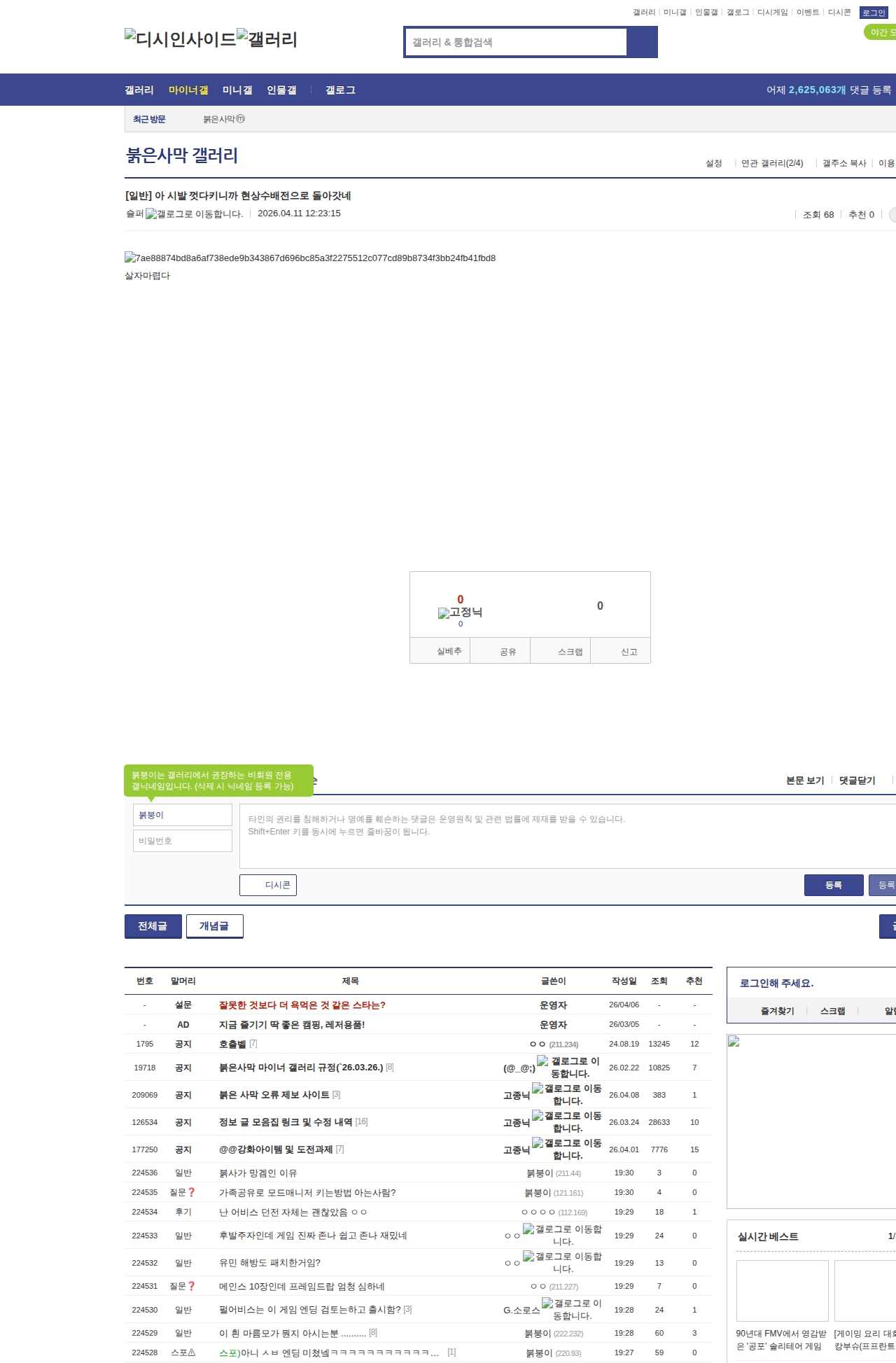Select 인물갤 in the blue navigation bar
The image size is (896, 1363).
(x=281, y=90)
